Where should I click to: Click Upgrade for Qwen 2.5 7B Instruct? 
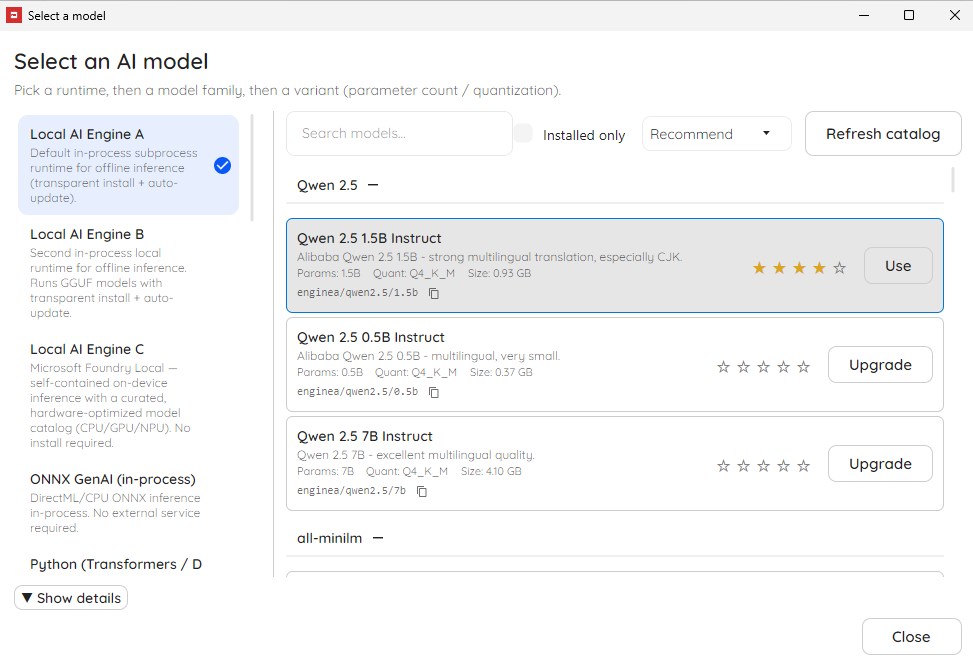[880, 464]
